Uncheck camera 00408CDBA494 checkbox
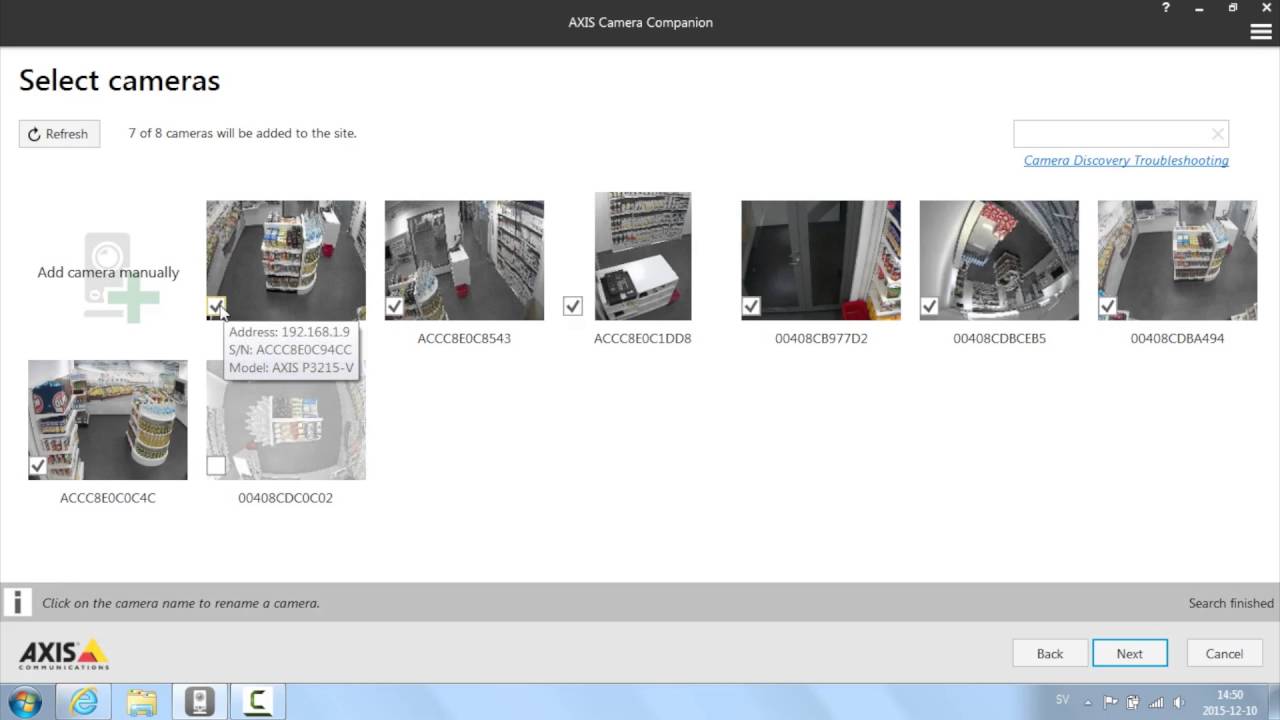This screenshot has height=720, width=1280. pos(1107,306)
